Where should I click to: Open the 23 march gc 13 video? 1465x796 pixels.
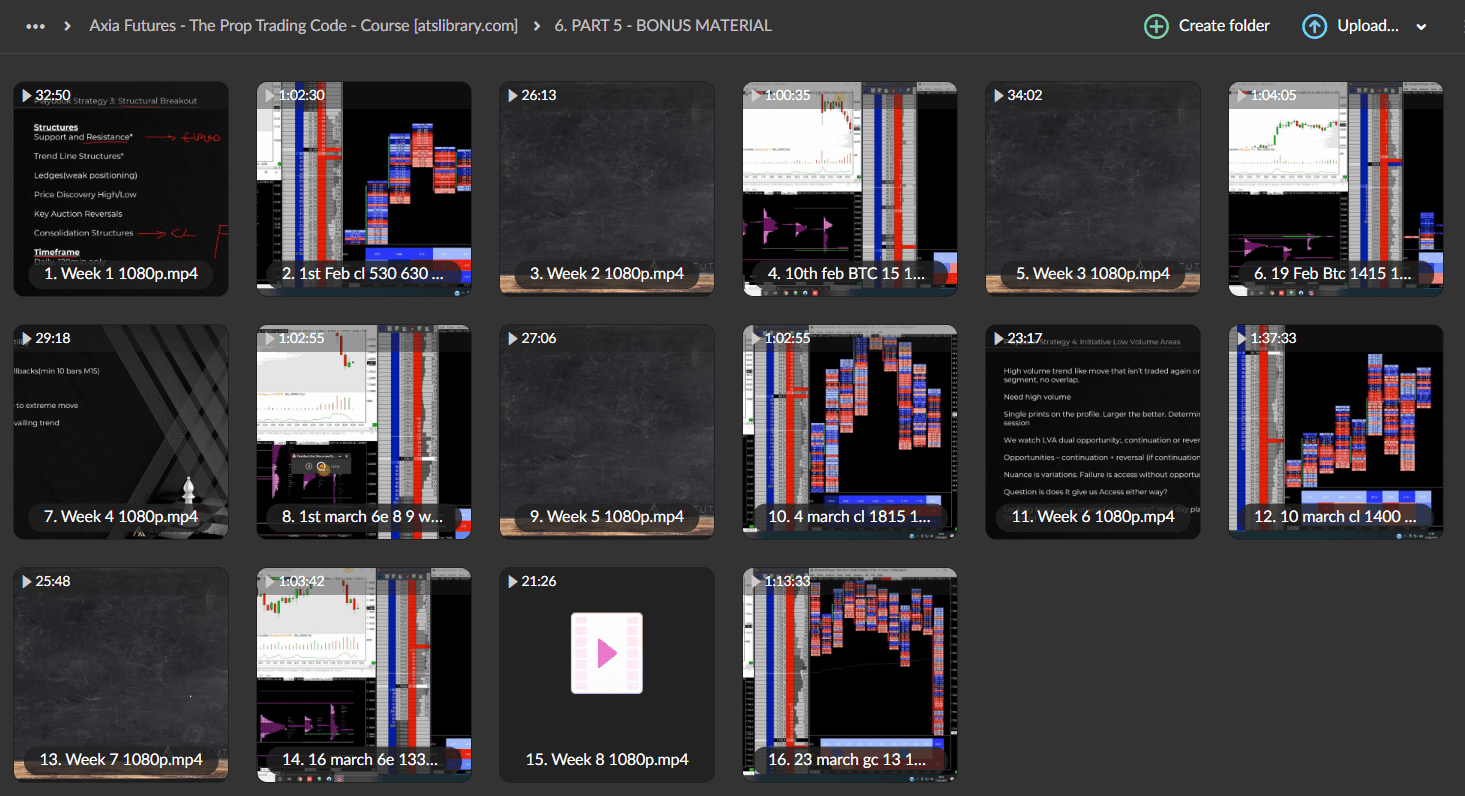[x=850, y=674]
